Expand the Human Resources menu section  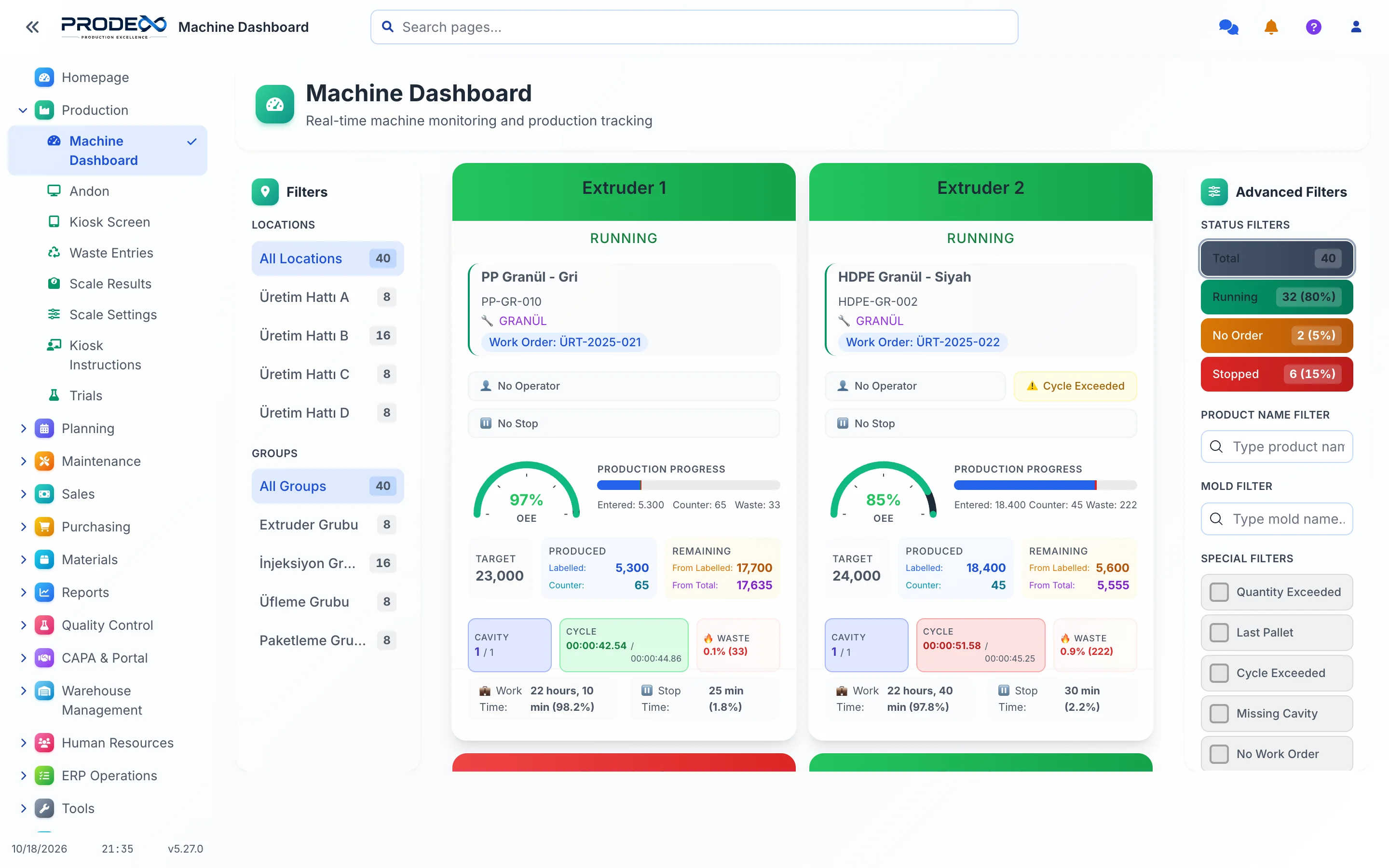[x=23, y=742]
